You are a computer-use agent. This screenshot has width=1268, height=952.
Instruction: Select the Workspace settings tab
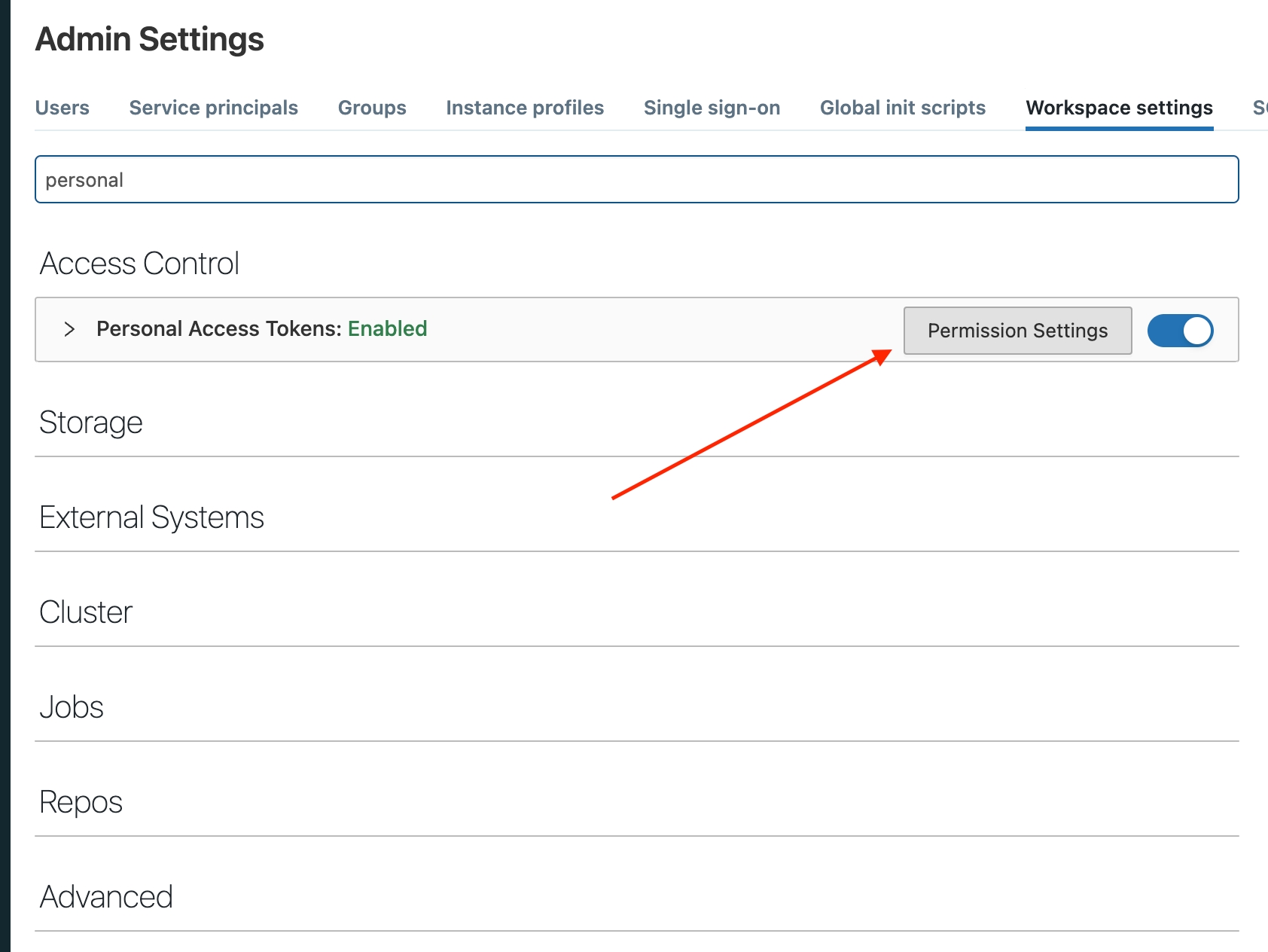pos(1119,108)
